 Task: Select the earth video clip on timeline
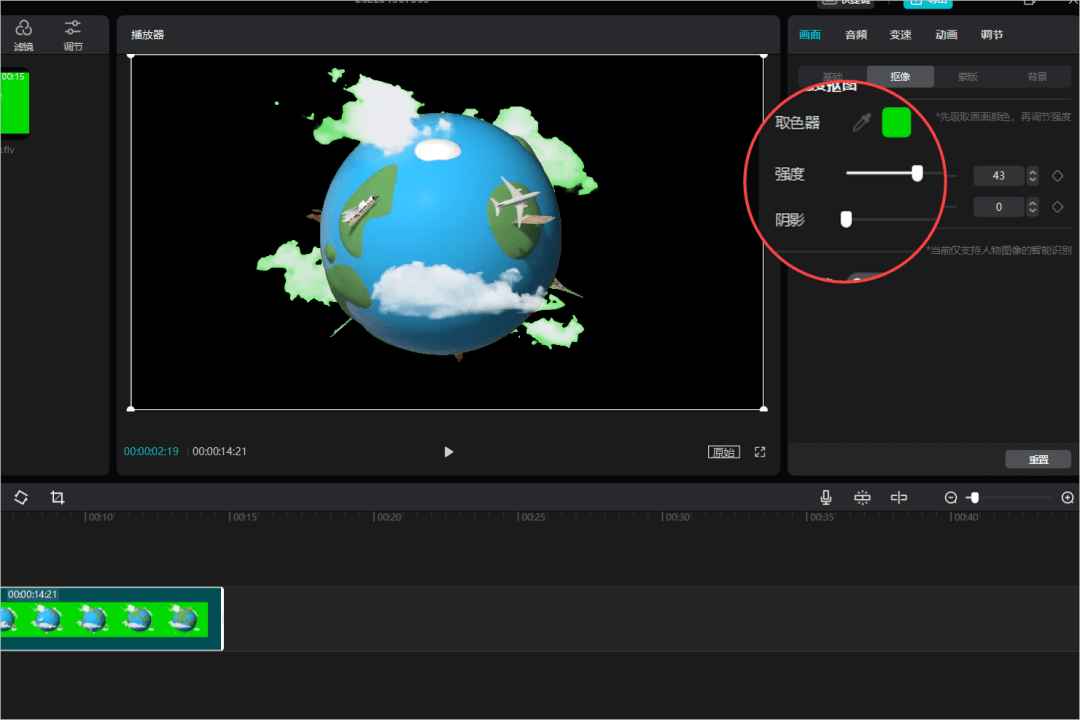[112, 619]
